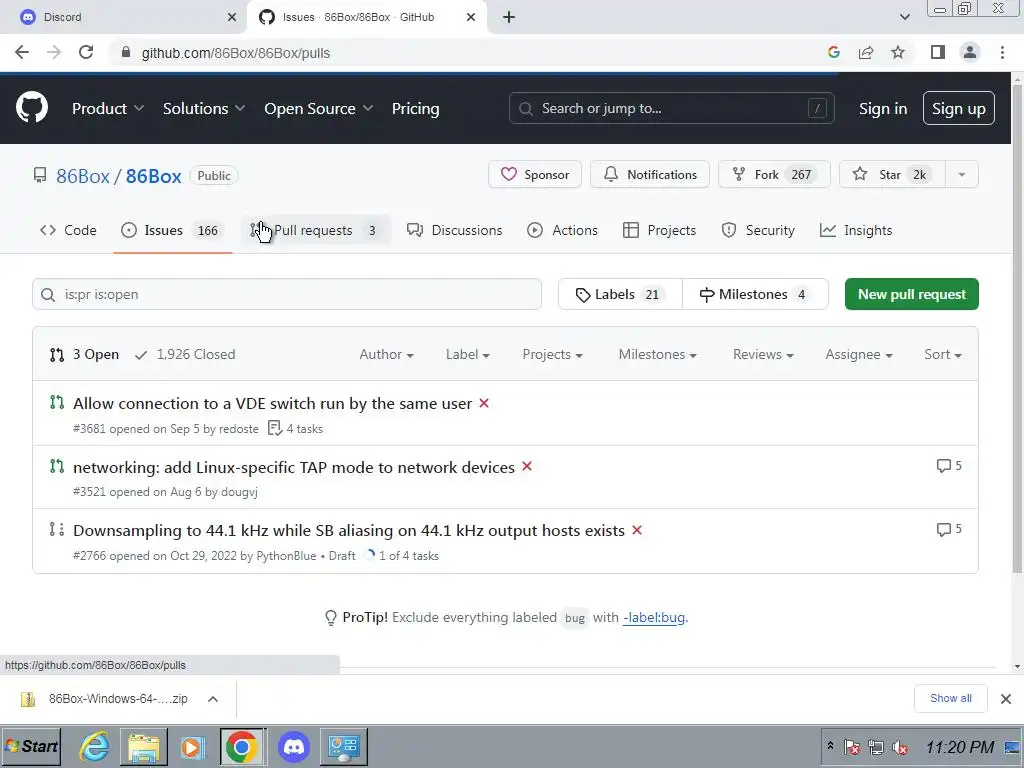Go back using the browser back arrow
Viewport: 1024px width, 768px height.
[x=22, y=52]
